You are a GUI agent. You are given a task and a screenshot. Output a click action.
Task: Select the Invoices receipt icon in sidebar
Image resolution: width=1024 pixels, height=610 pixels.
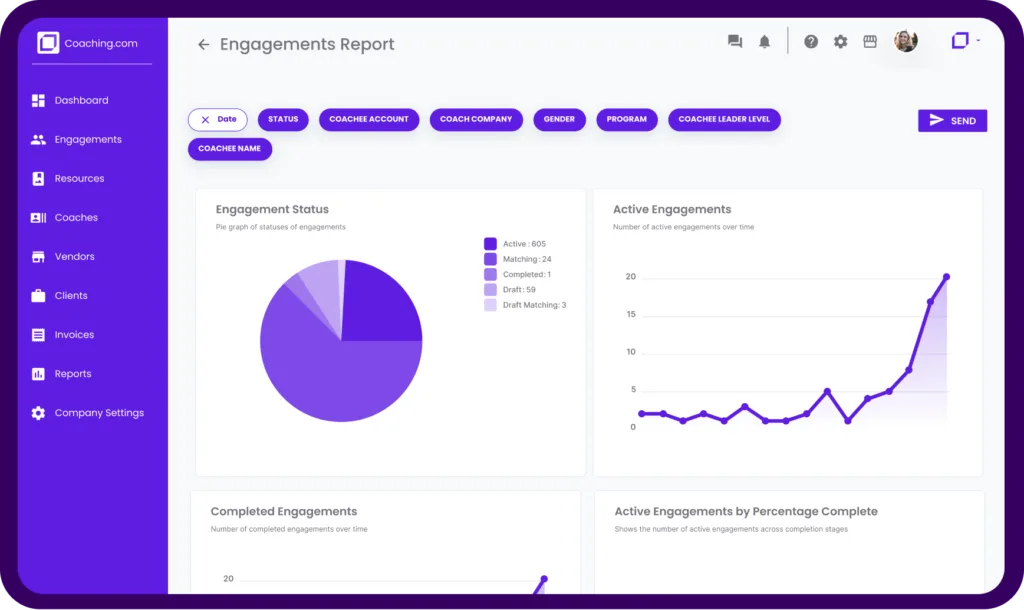coord(38,334)
